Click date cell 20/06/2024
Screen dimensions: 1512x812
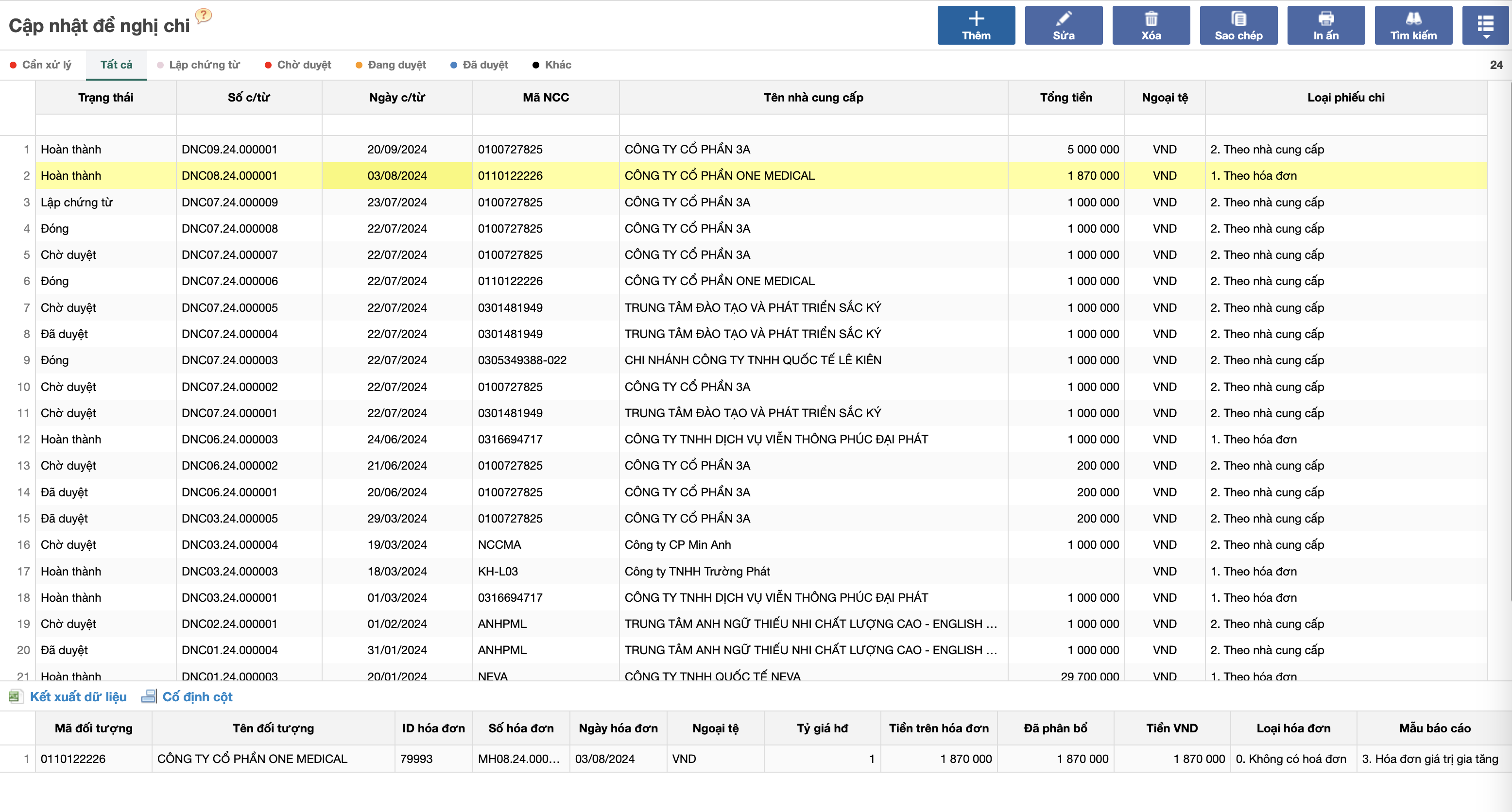[397, 492]
